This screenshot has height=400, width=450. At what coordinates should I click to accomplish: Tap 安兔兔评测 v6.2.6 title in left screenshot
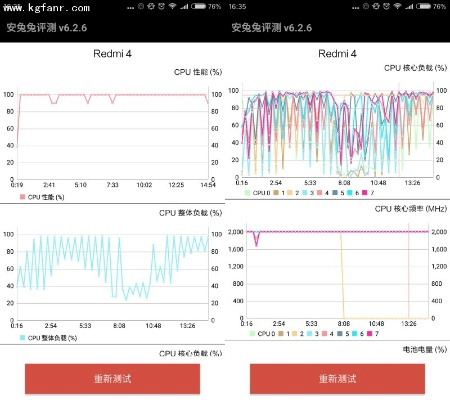pyautogui.click(x=47, y=27)
